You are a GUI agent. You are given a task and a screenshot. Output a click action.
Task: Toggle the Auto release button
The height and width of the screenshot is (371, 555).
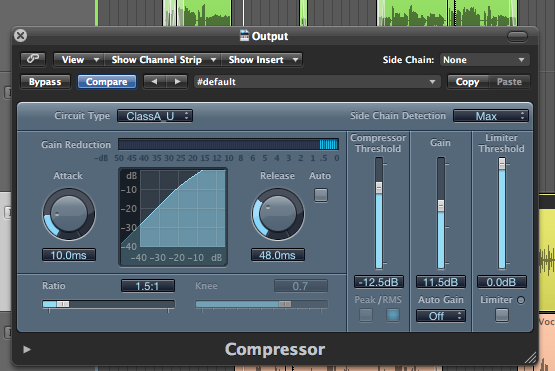(321, 195)
